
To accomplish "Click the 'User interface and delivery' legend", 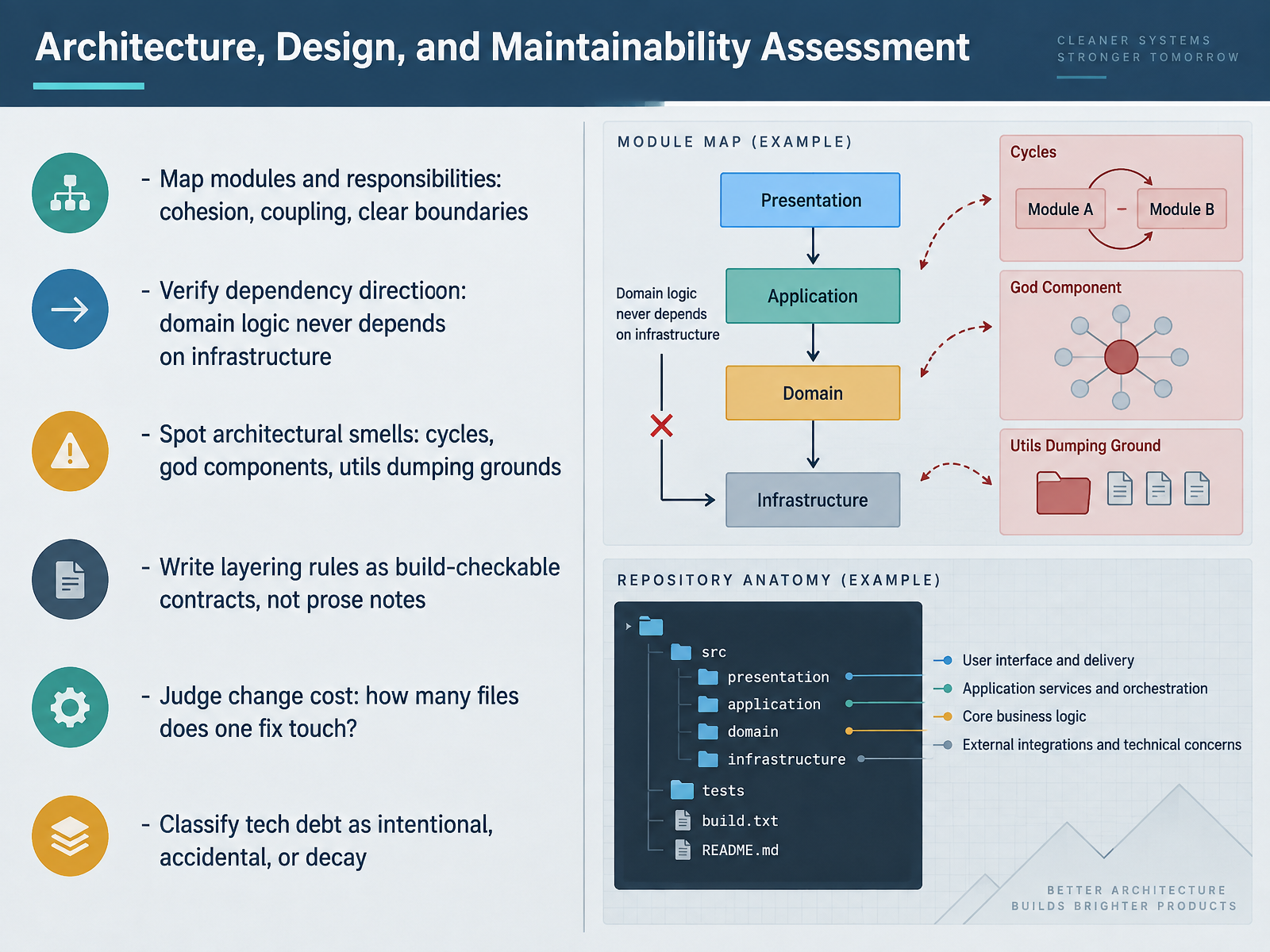I will [1048, 660].
